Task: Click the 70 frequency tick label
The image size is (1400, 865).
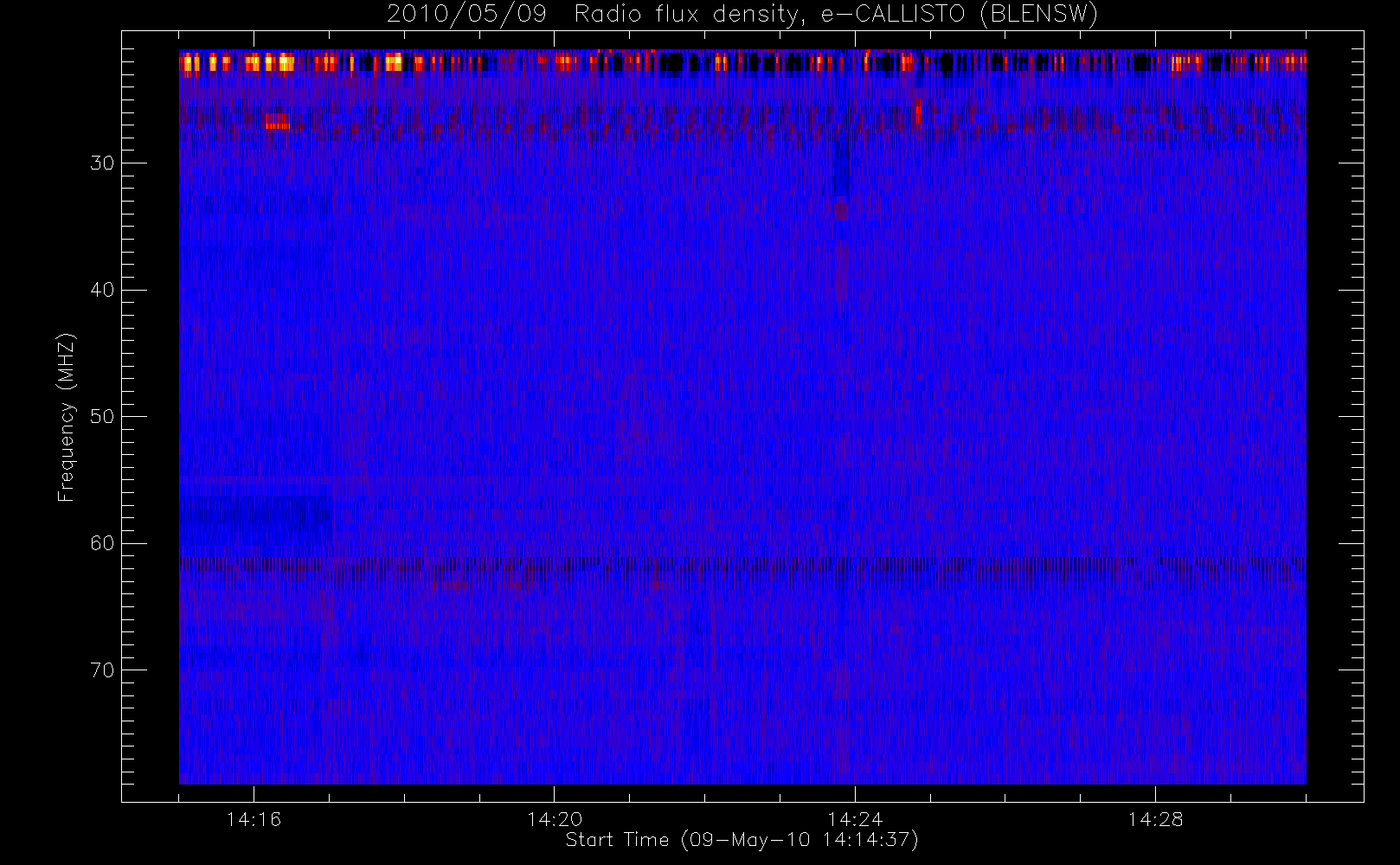Action: [x=102, y=670]
